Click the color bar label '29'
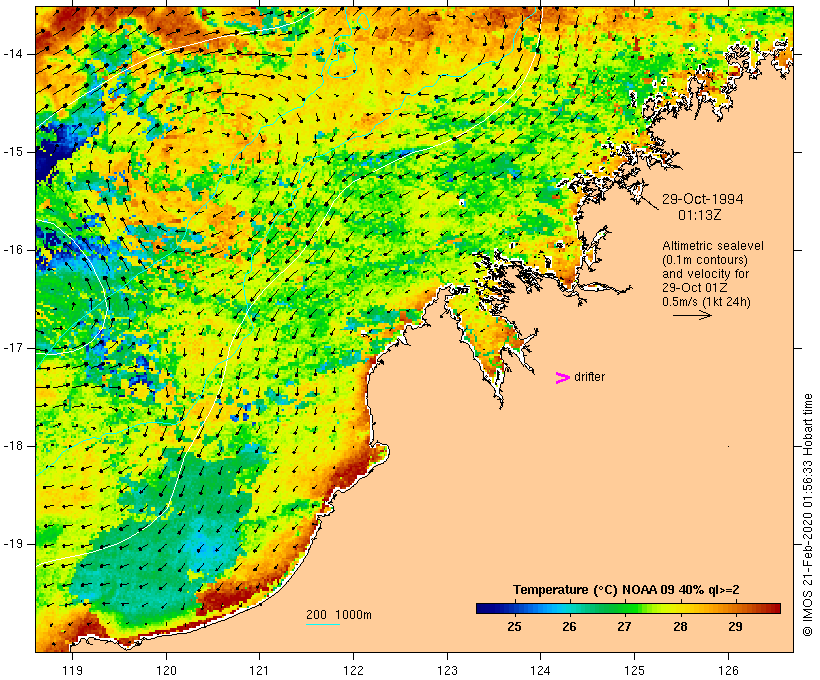The width and height of the screenshot is (820, 680). (x=735, y=627)
